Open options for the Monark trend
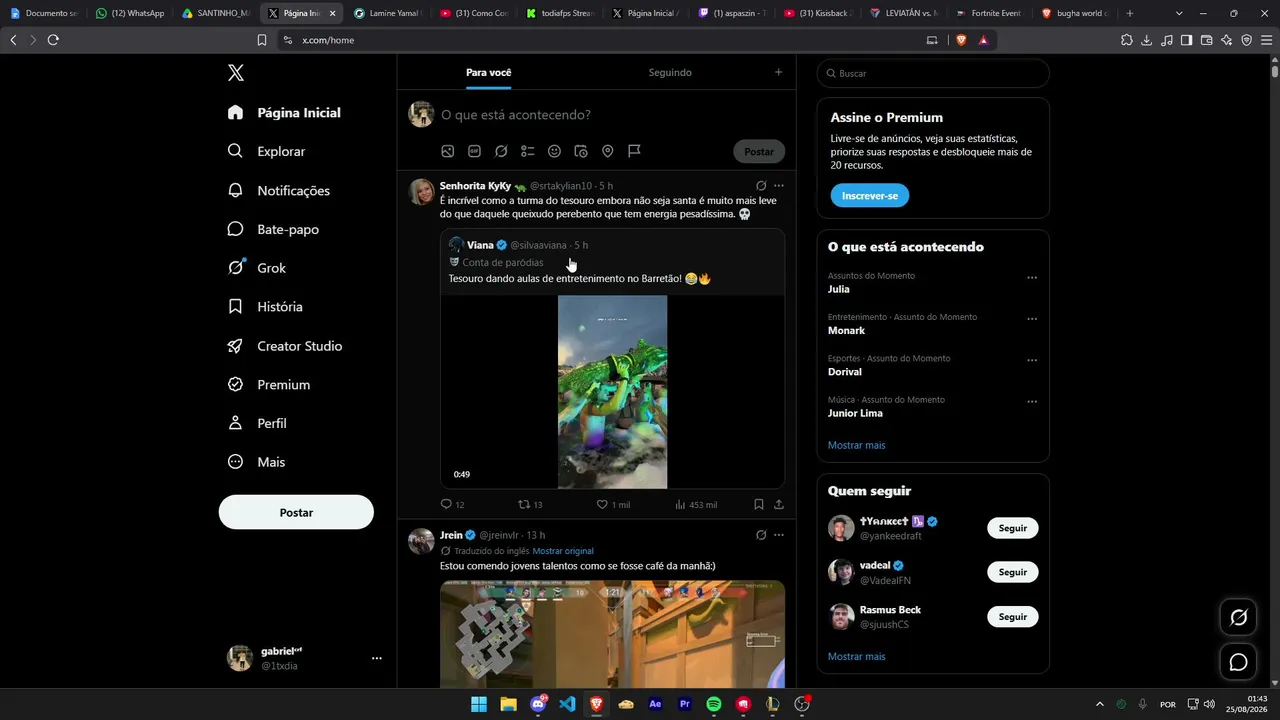 1032,319
